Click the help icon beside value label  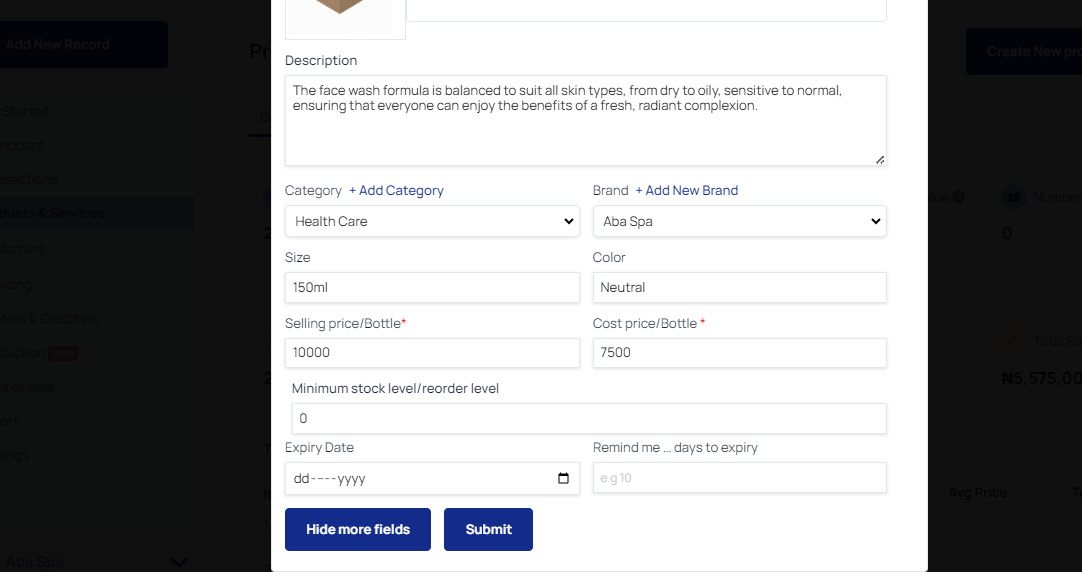click(x=958, y=197)
